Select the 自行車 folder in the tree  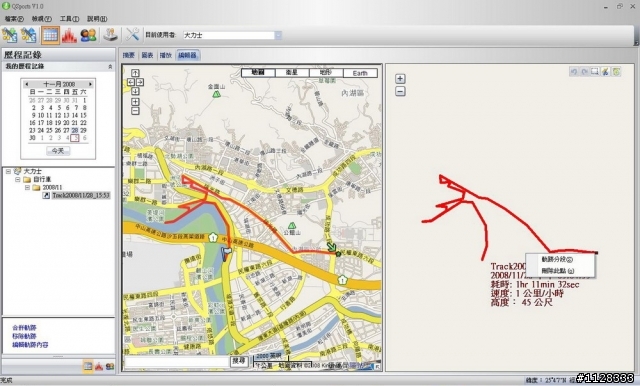click(42, 180)
